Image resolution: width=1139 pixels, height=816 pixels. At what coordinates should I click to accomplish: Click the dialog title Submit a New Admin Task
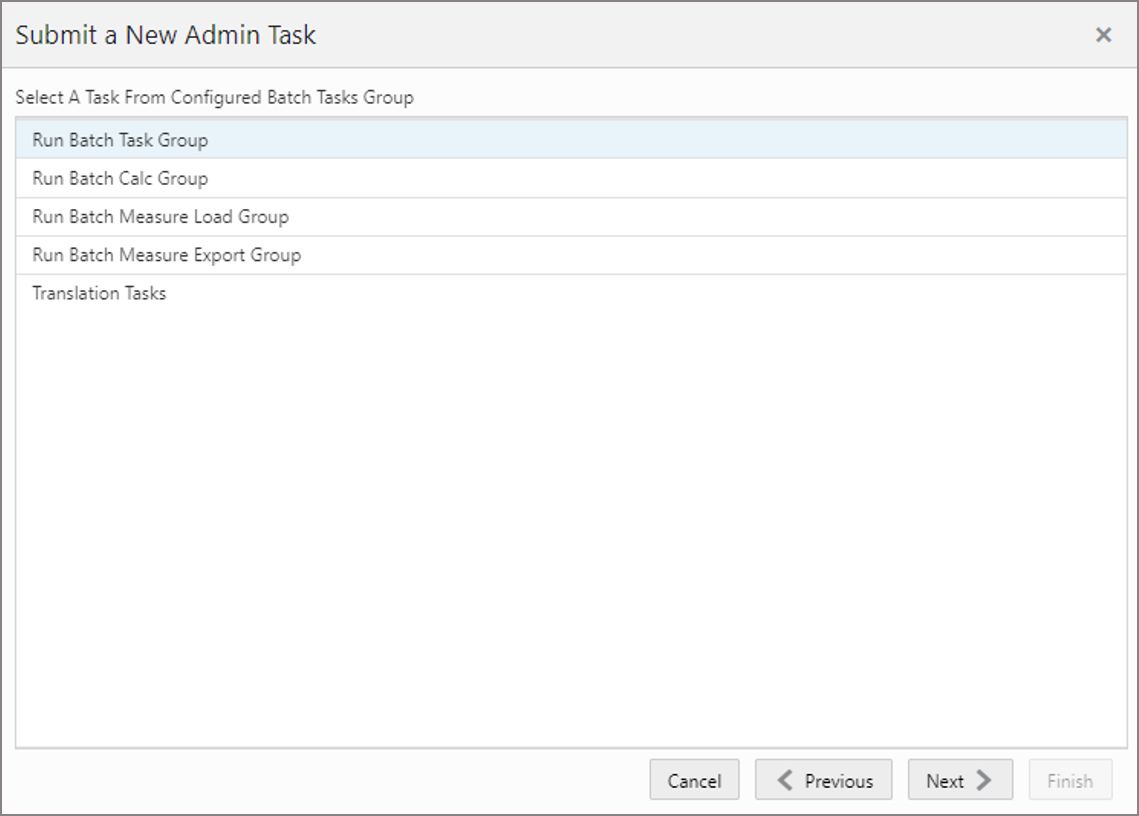point(167,34)
